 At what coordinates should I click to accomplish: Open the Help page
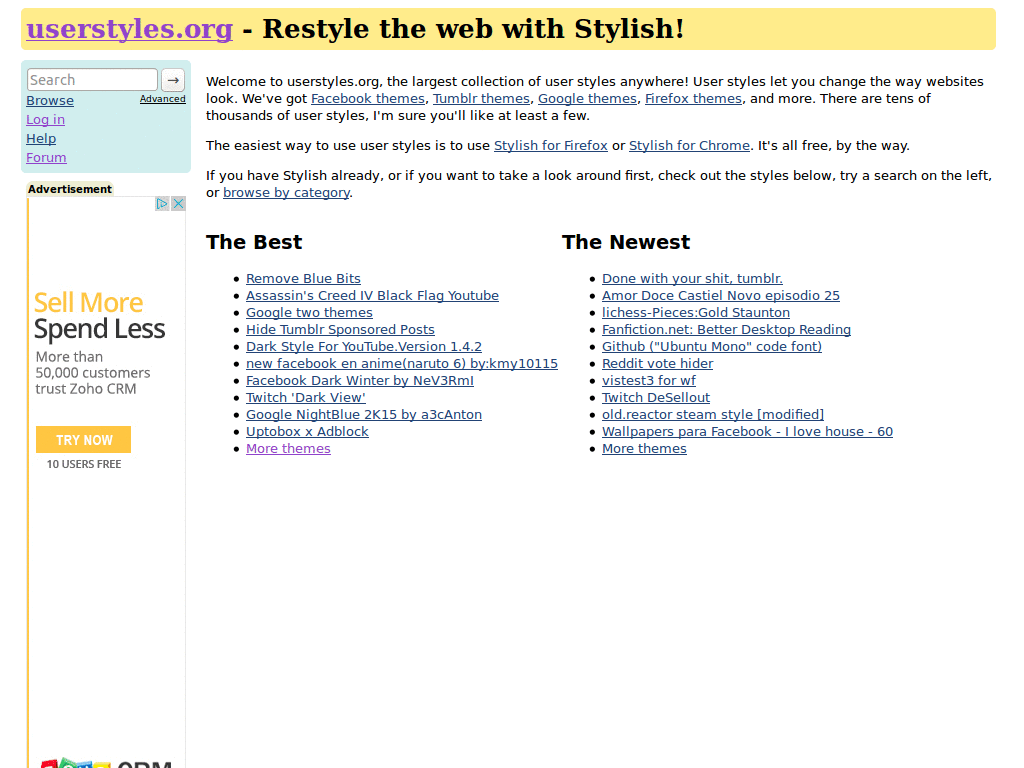[x=40, y=138]
